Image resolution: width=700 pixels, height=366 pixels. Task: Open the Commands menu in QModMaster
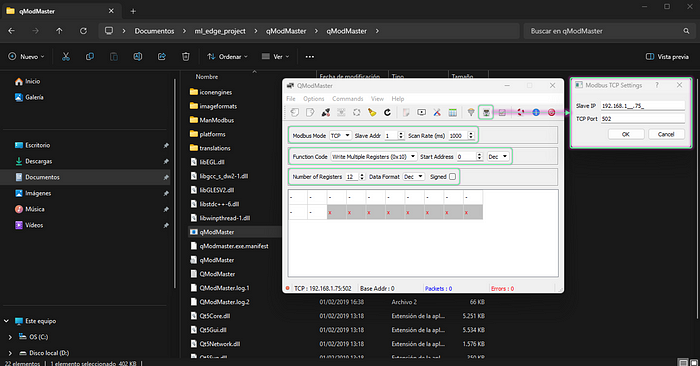pyautogui.click(x=347, y=99)
